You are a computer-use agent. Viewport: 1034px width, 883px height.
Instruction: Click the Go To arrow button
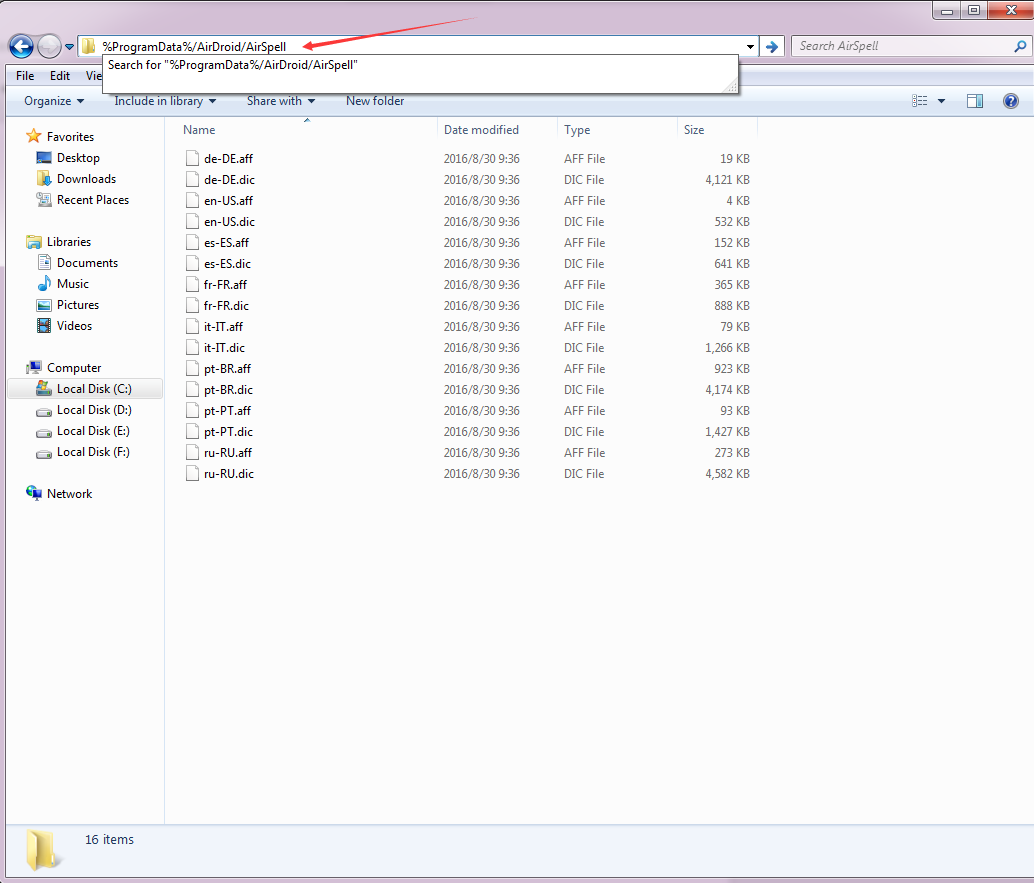pos(772,47)
